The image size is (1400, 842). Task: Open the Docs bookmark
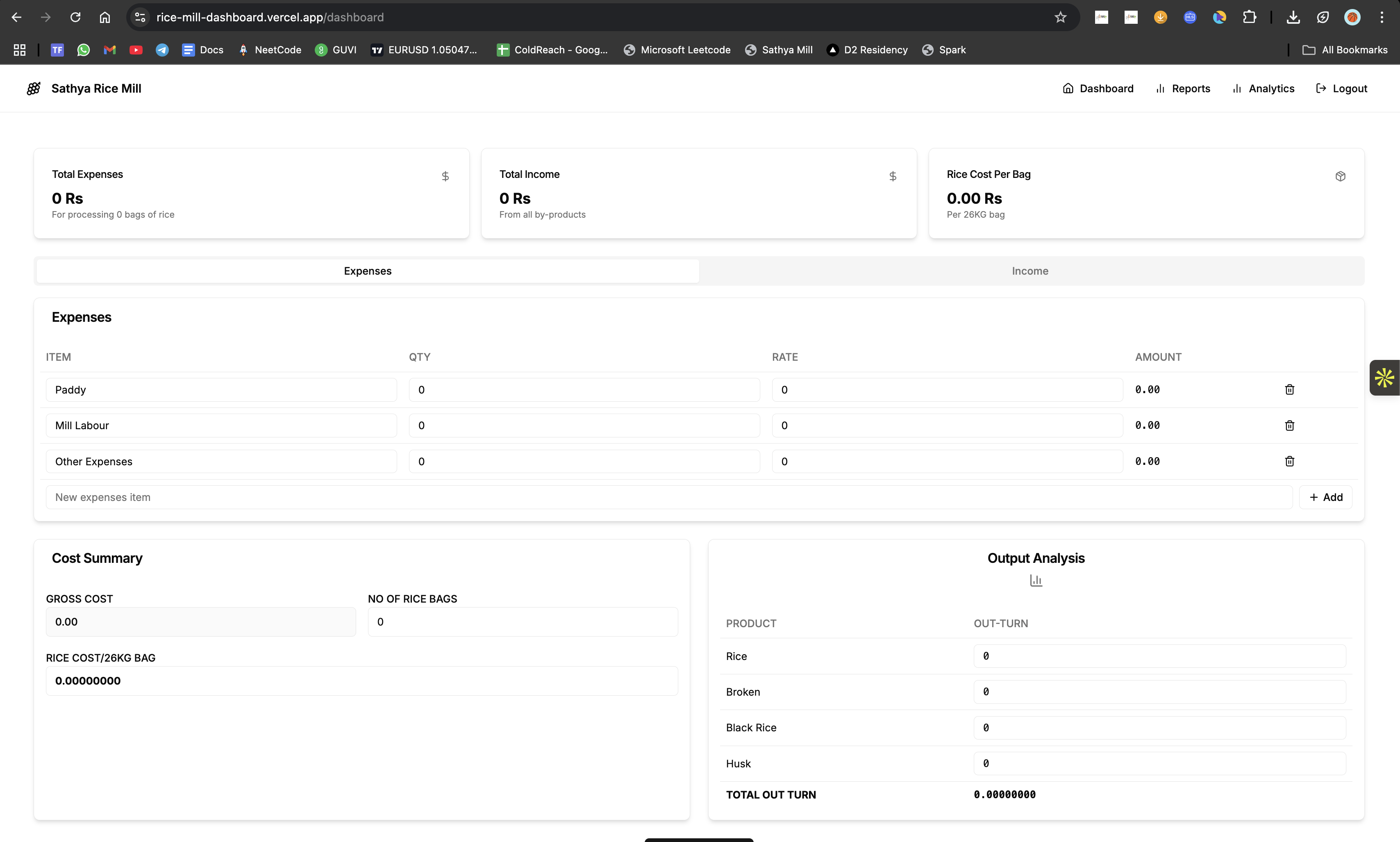(x=202, y=50)
